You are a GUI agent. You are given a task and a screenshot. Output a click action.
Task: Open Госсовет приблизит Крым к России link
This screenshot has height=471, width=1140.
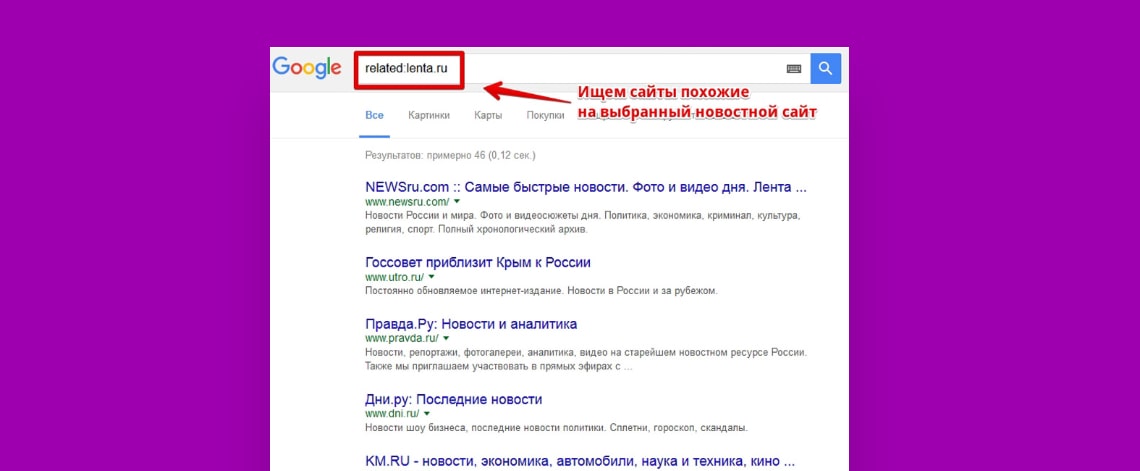coord(478,262)
